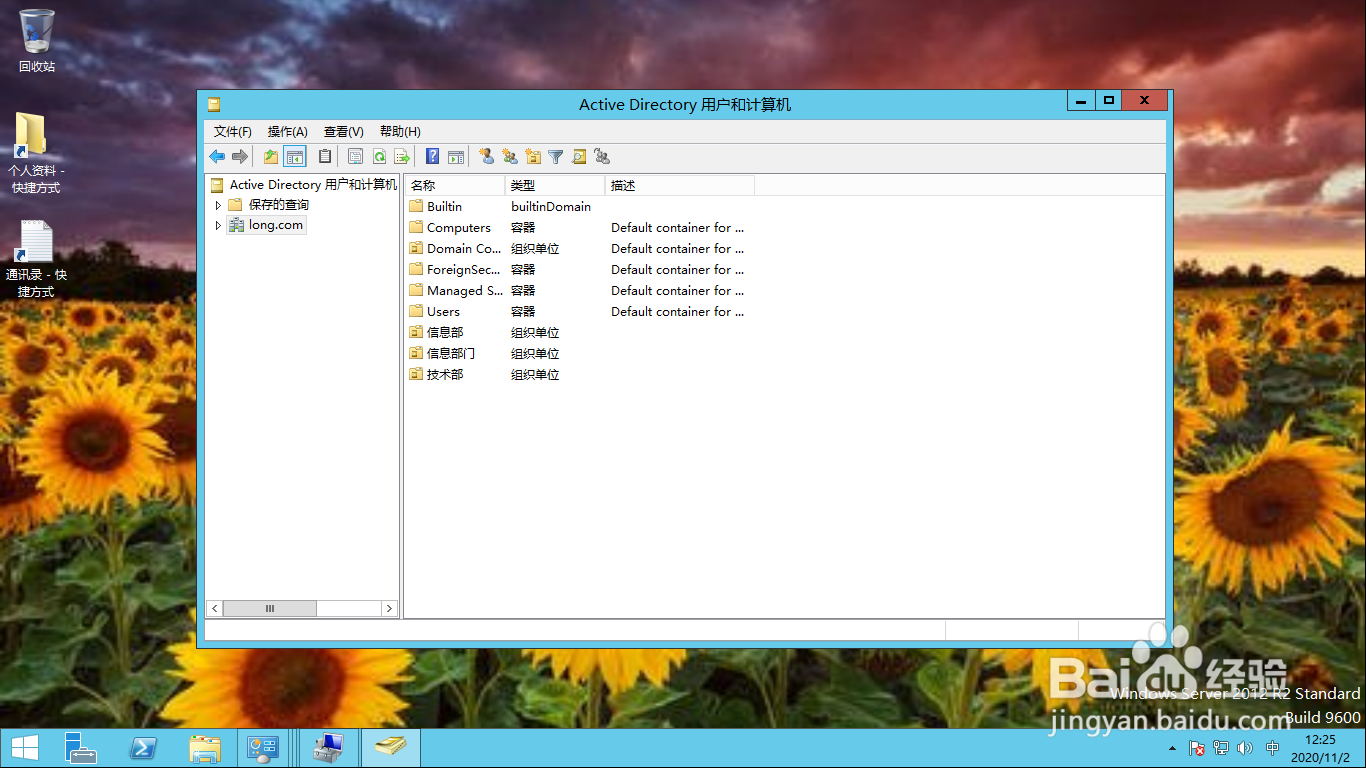The height and width of the screenshot is (768, 1366).
Task: Click the volume speaker tray icon
Action: tap(1245, 748)
